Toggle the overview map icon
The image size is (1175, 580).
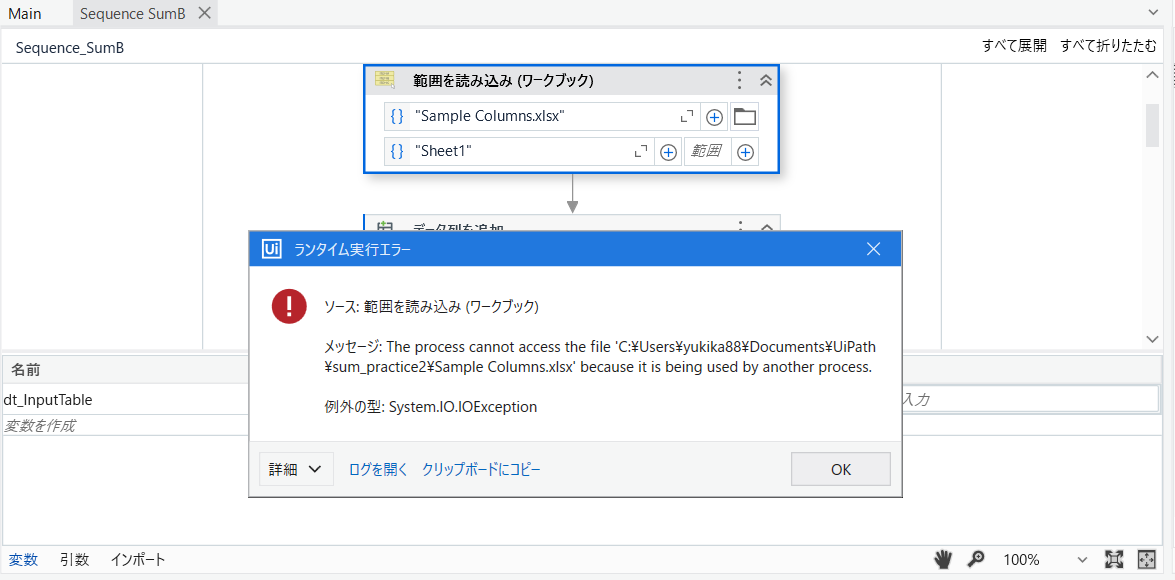pyautogui.click(x=1147, y=559)
